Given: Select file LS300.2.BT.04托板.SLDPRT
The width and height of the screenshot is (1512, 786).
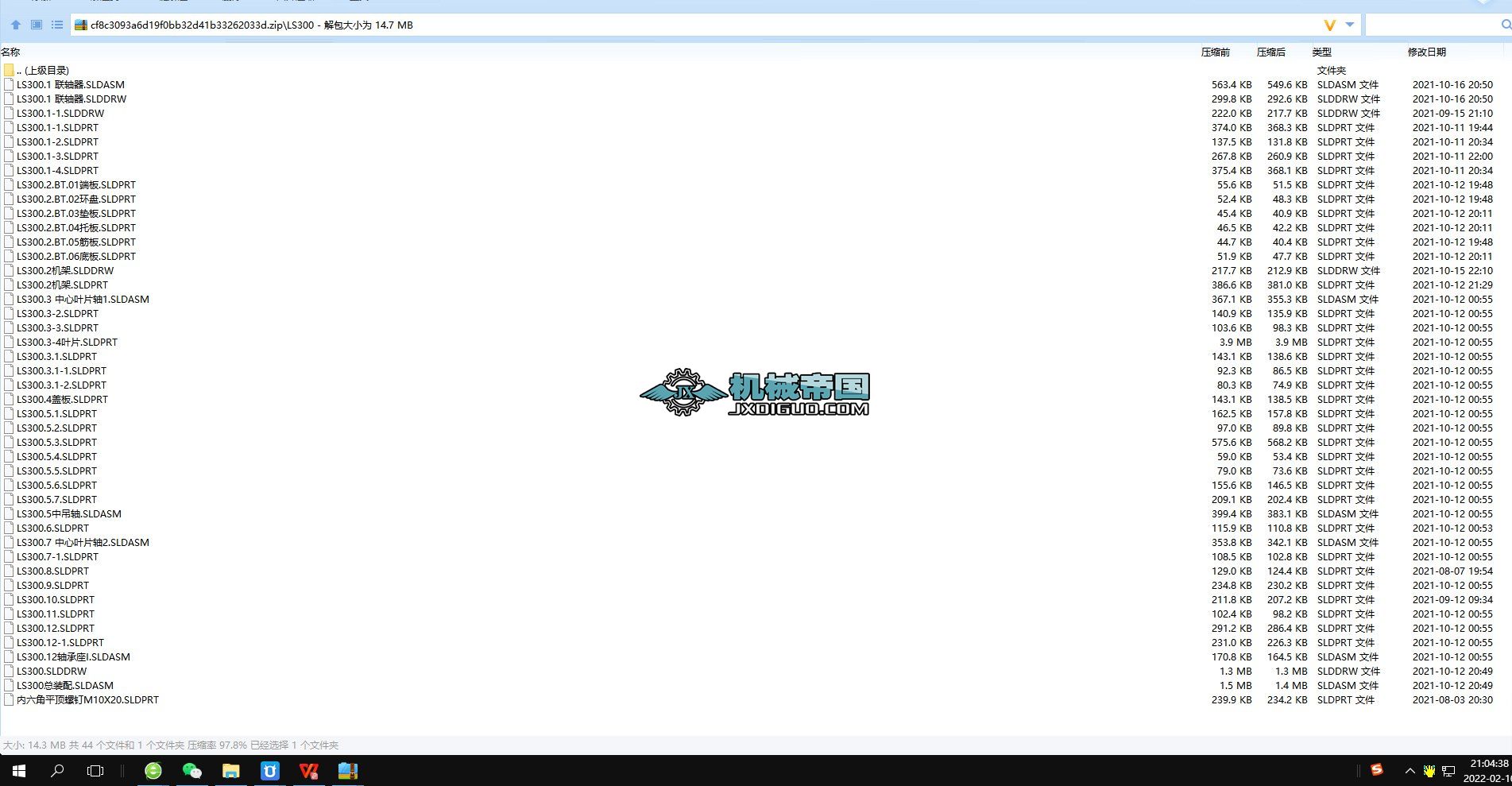Looking at the screenshot, I should (x=76, y=227).
